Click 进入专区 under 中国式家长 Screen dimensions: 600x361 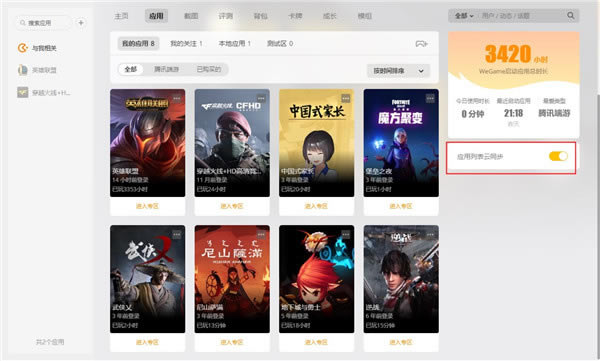[316, 206]
